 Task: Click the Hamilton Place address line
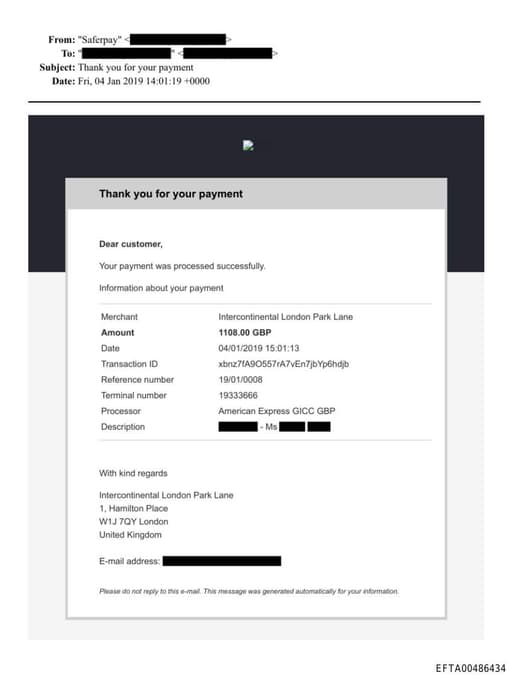(x=134, y=508)
